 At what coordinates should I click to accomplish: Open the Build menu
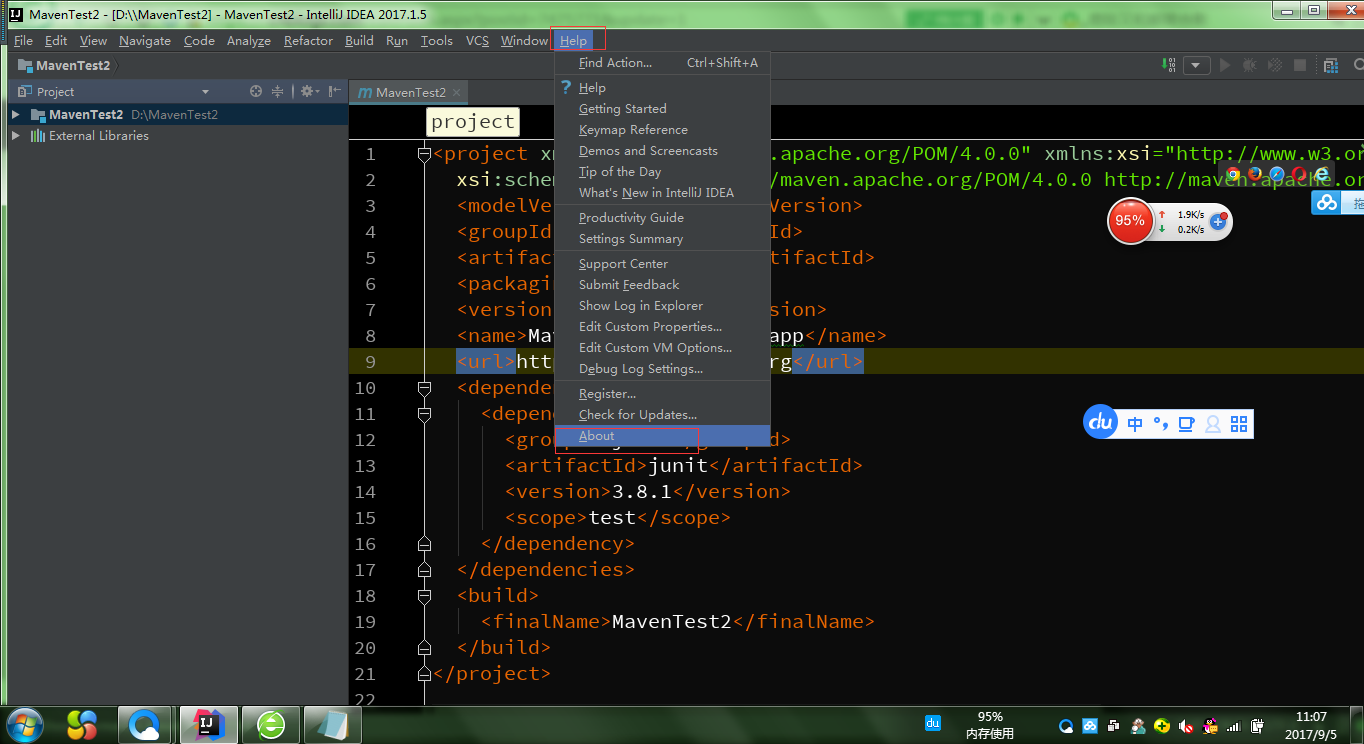click(x=359, y=41)
